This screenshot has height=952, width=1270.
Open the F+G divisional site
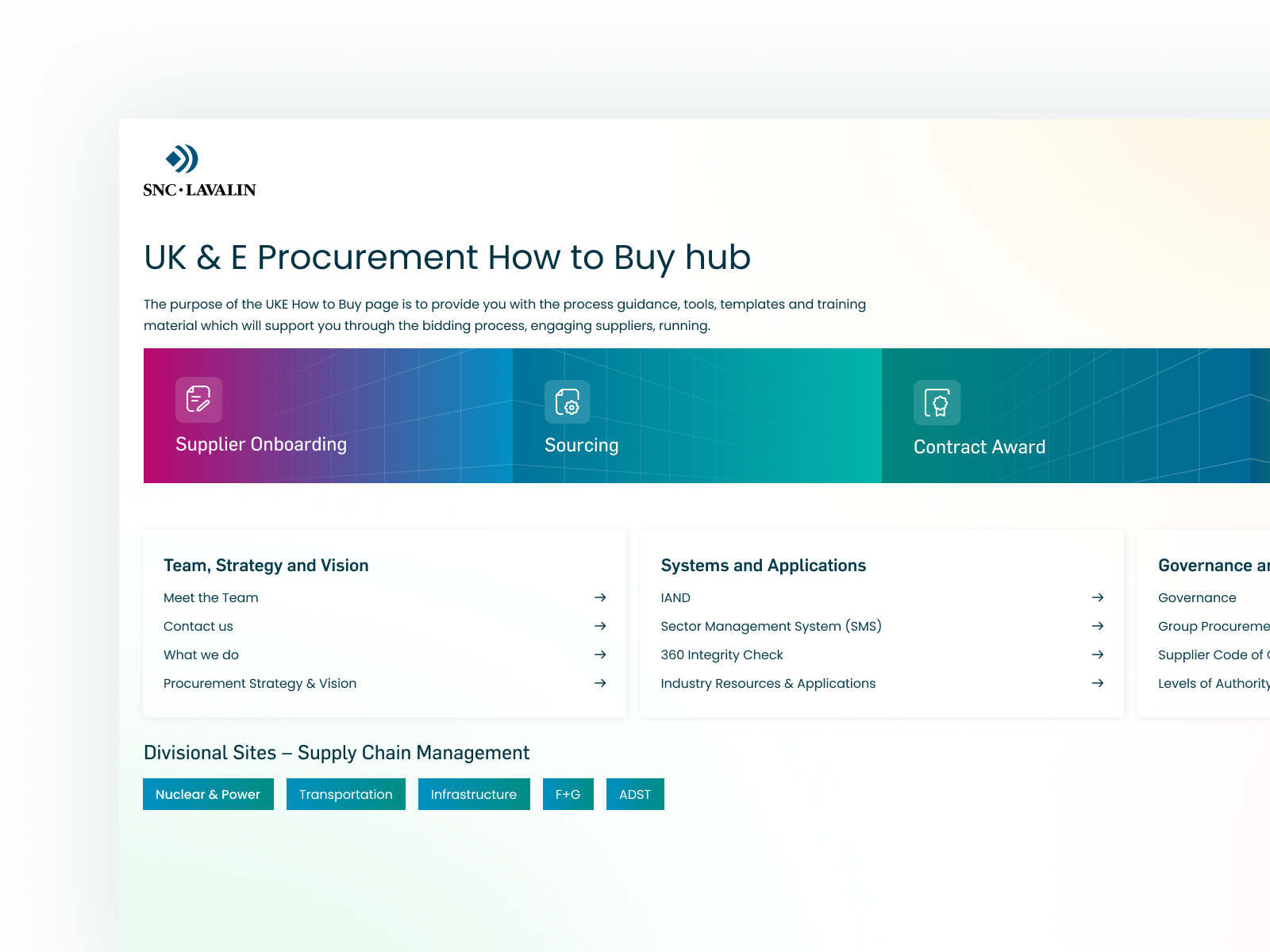(568, 793)
